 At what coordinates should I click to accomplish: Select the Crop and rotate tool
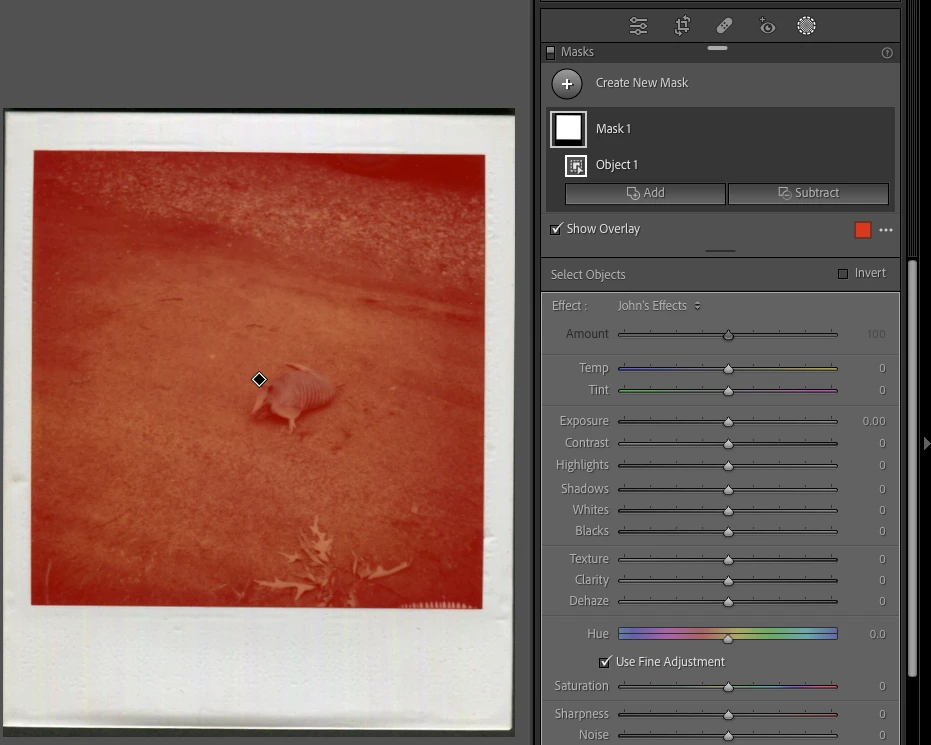682,26
